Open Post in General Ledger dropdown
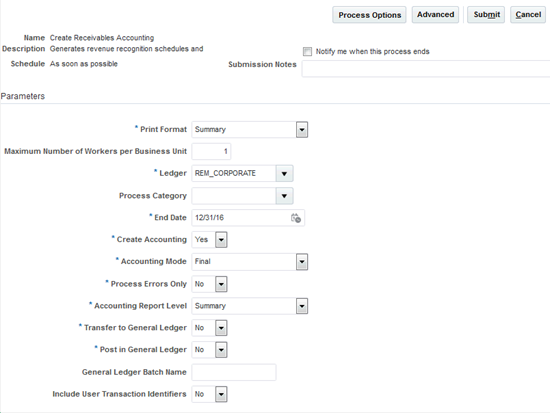550x413 pixels. tap(221, 350)
